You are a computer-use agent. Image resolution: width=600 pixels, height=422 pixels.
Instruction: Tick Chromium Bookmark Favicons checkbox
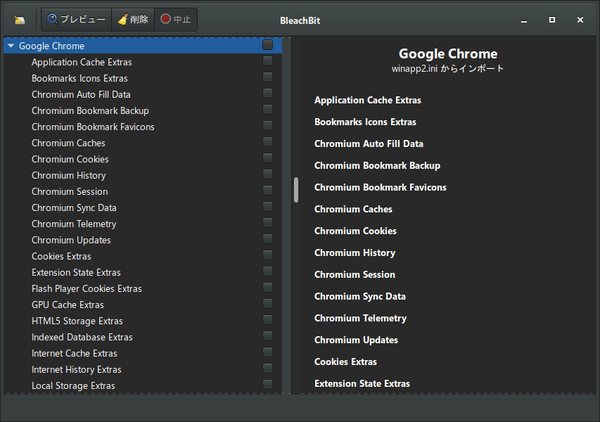(x=267, y=125)
